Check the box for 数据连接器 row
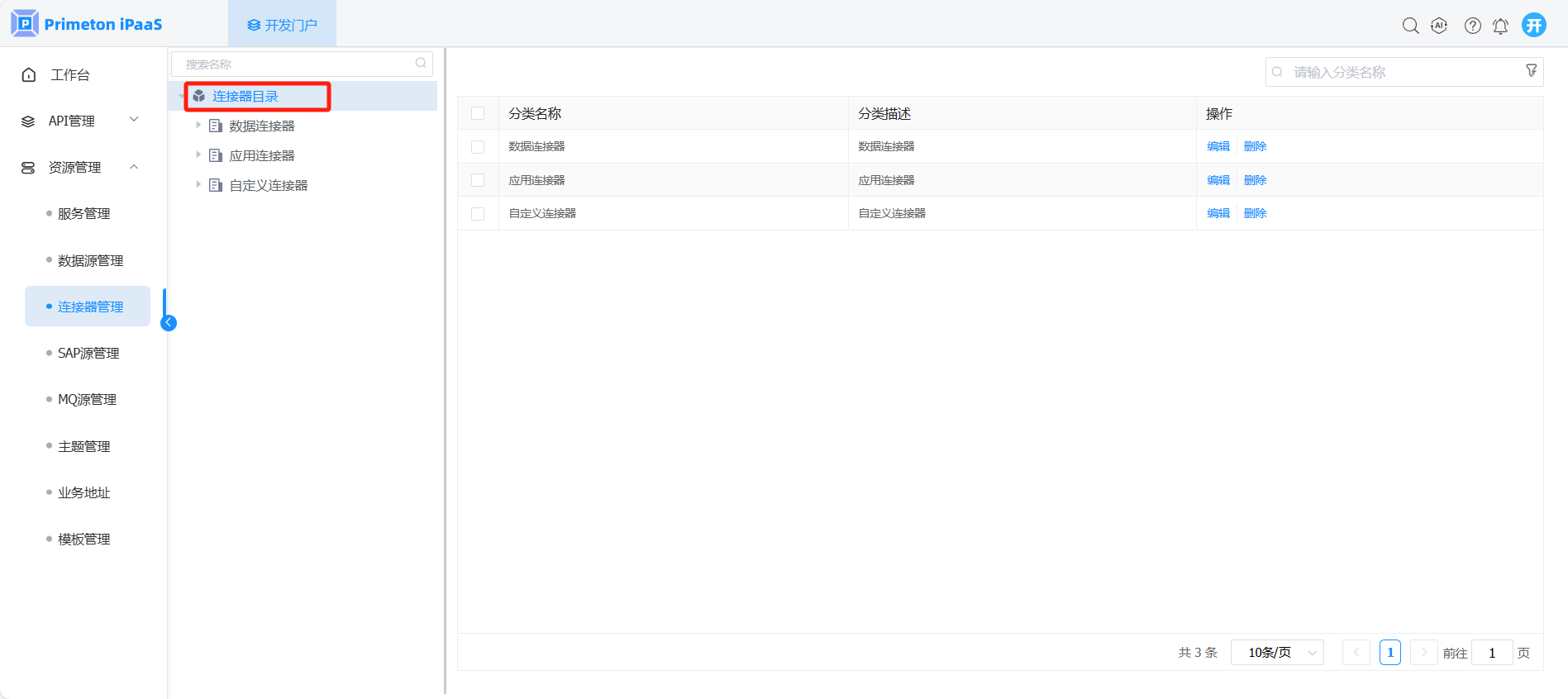The width and height of the screenshot is (1568, 699). click(478, 147)
